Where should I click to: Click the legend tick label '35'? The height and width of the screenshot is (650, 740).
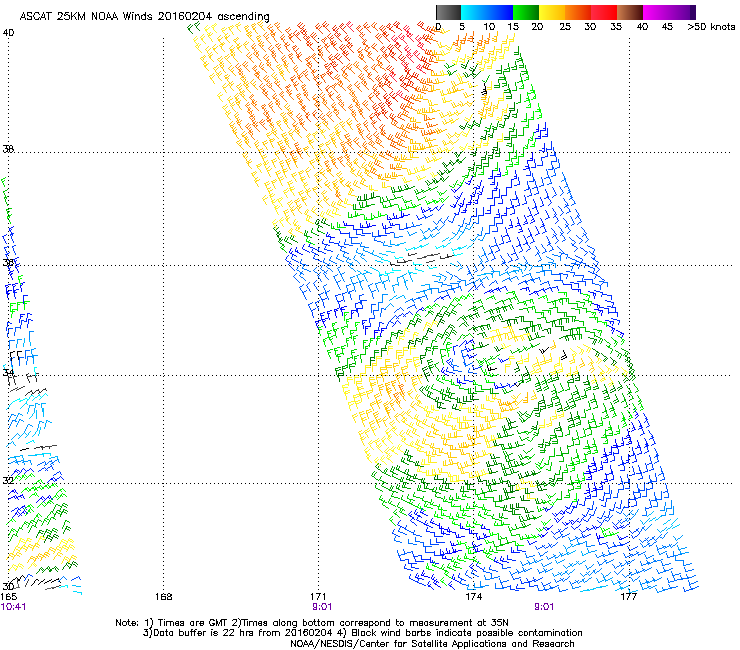click(616, 27)
